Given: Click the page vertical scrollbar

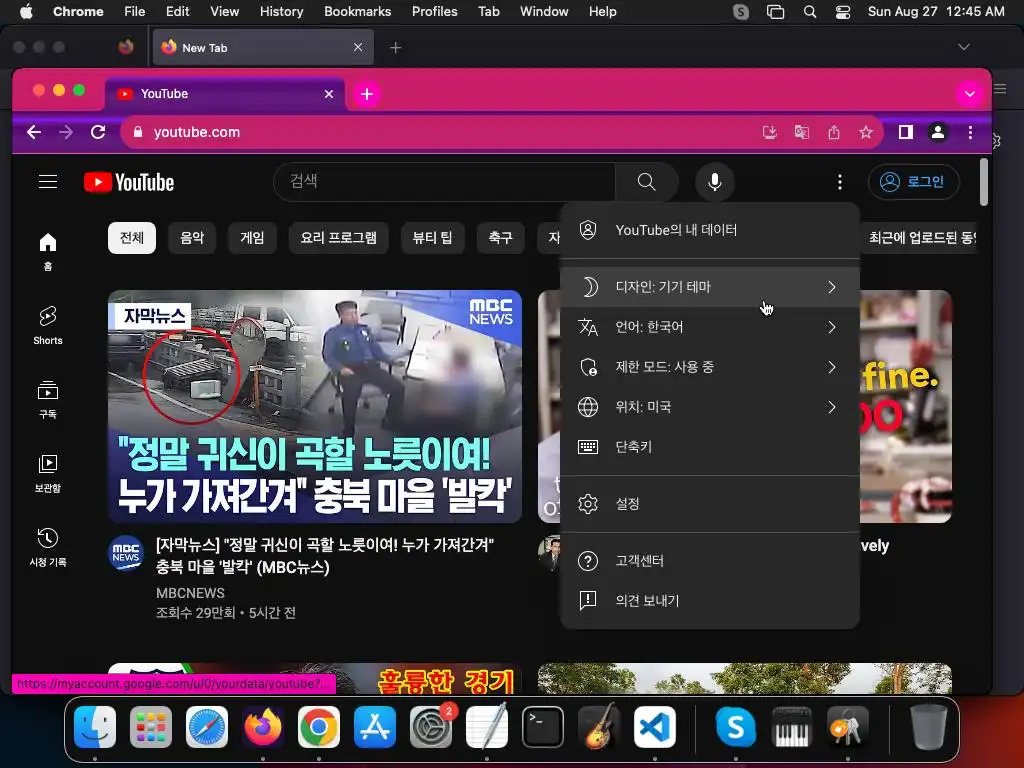Looking at the screenshot, I should [x=984, y=183].
